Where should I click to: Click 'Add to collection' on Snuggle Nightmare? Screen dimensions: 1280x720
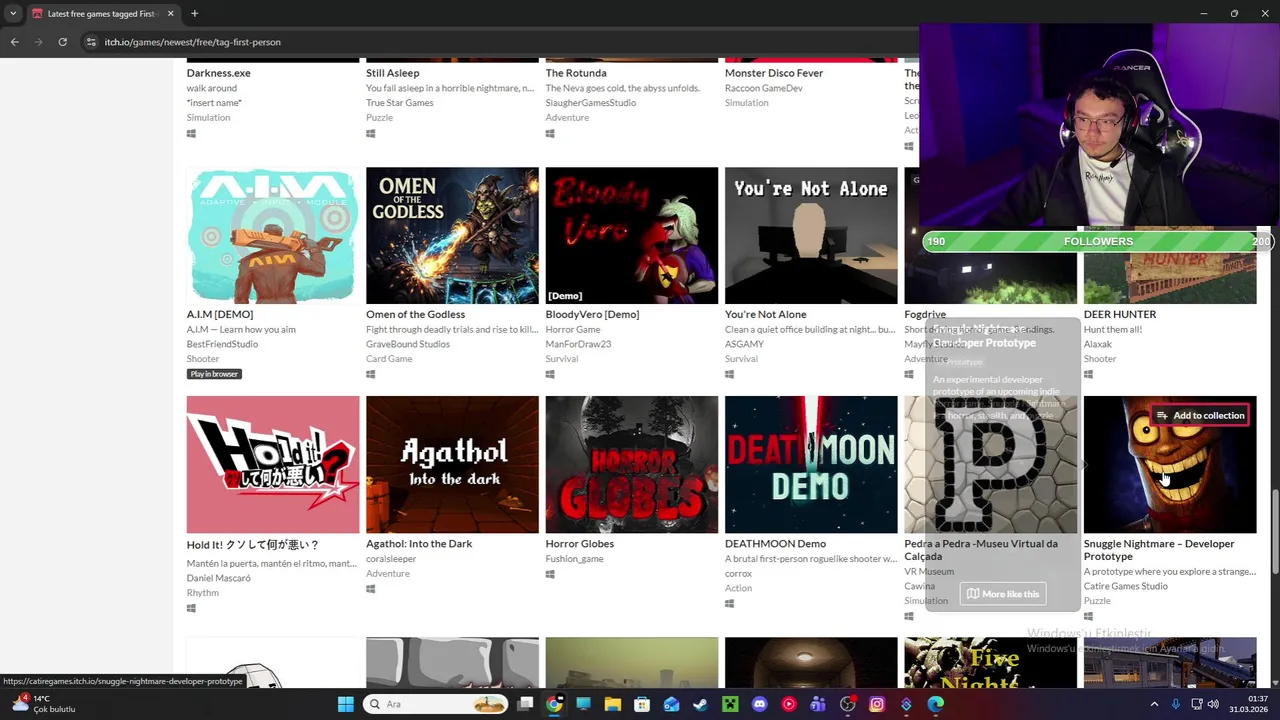pyautogui.click(x=1200, y=416)
